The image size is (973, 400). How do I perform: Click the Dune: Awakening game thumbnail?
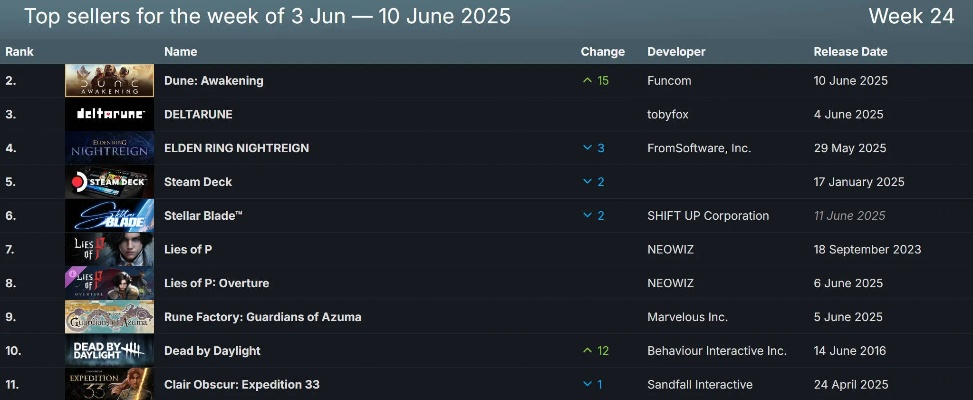109,81
